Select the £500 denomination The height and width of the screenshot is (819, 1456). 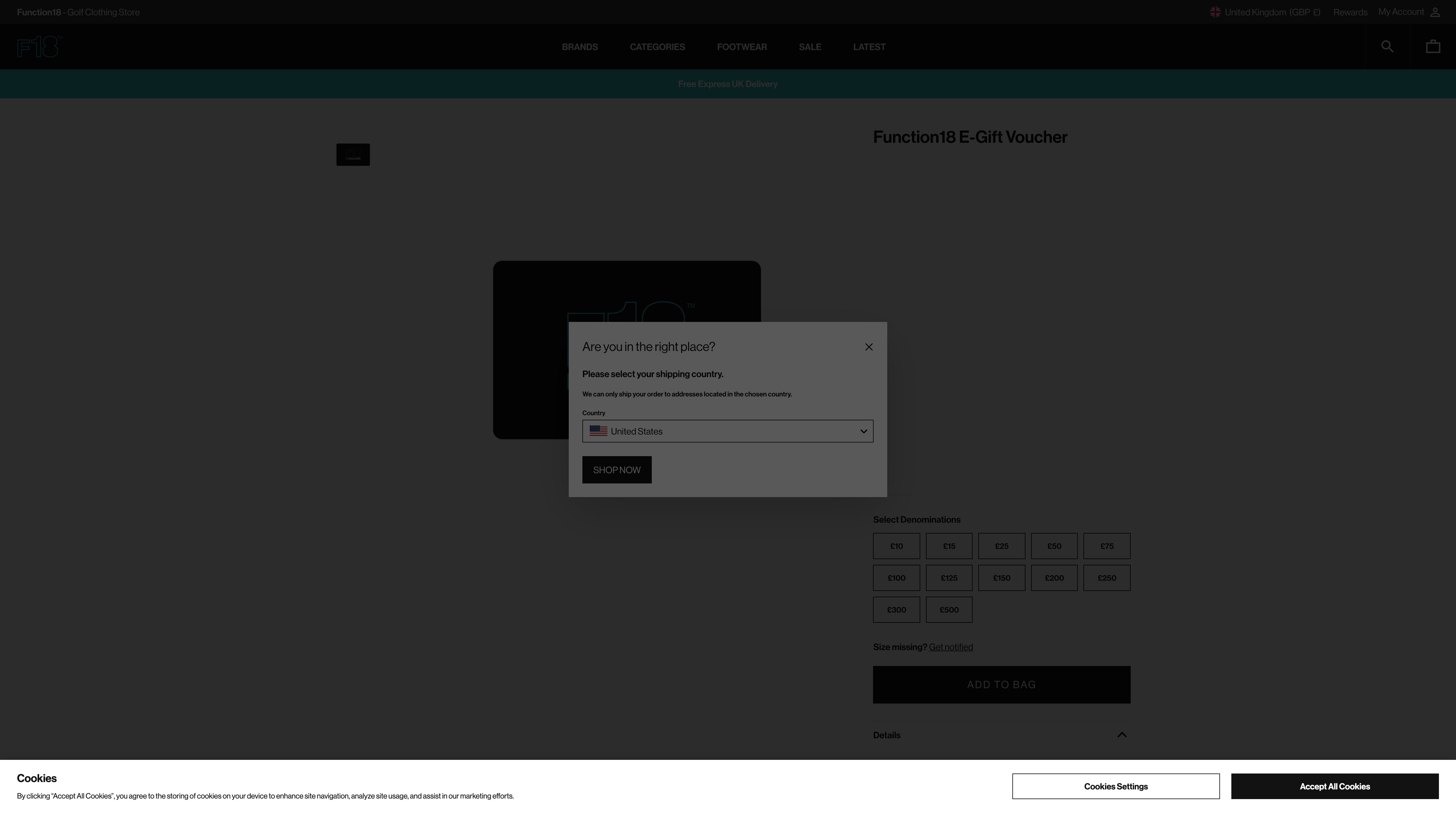(x=949, y=609)
